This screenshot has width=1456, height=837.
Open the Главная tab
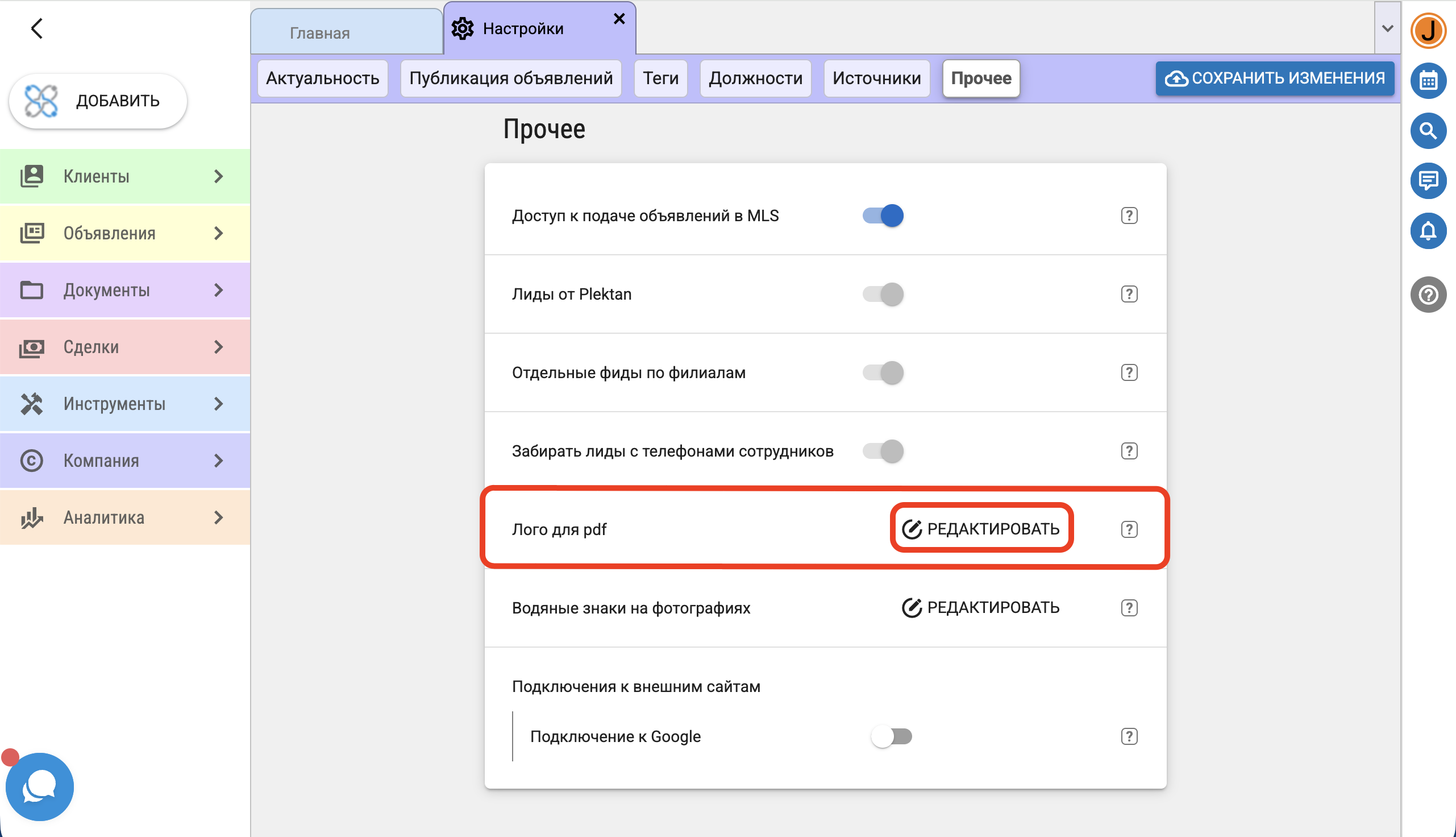(319, 33)
